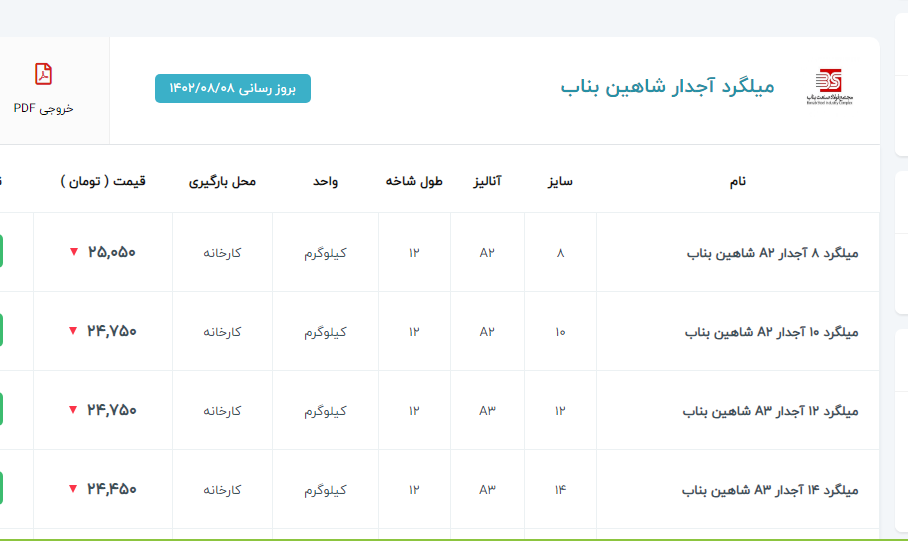Image resolution: width=908 pixels, height=541 pixels.
Task: Click the بروز رسانی ۱۴۰۲/۰۸/۰۸ update badge
Action: pos(233,88)
